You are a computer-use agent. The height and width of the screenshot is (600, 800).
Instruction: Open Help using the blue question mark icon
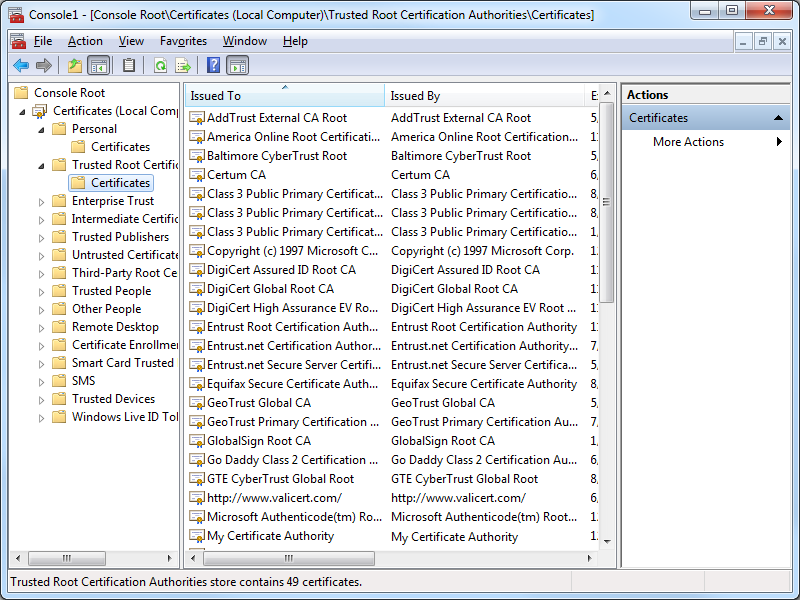(213, 66)
